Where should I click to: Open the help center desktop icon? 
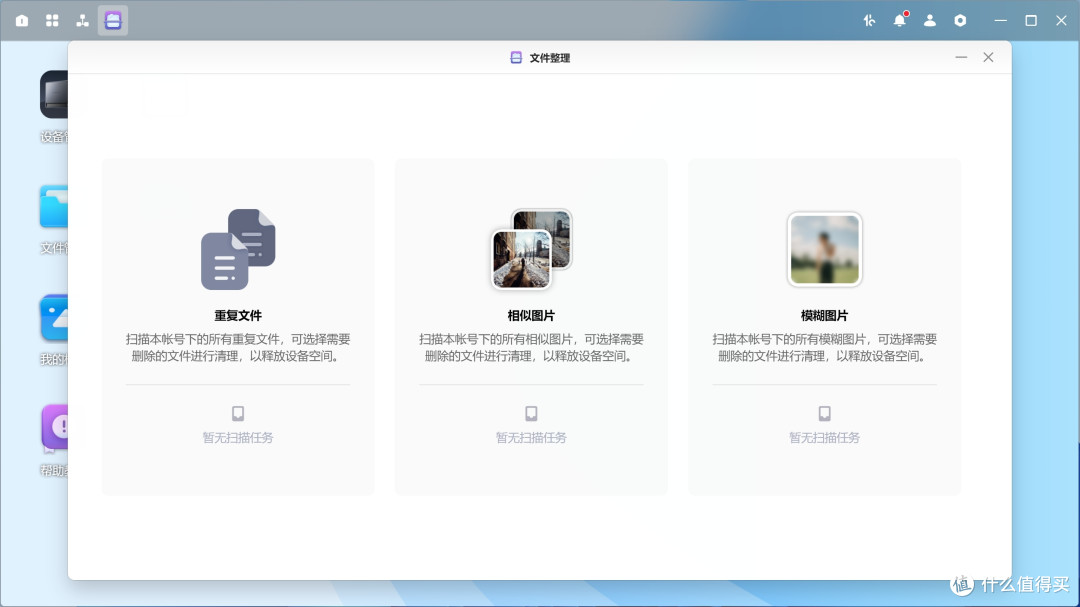[54, 427]
